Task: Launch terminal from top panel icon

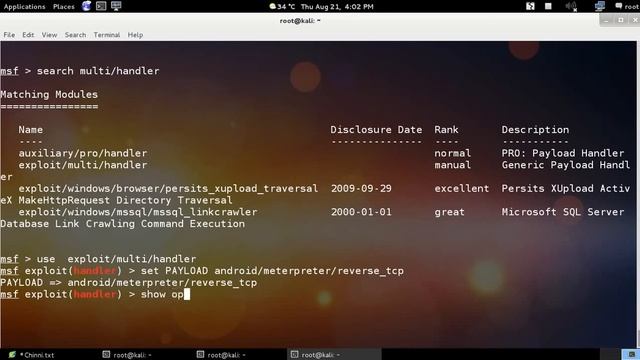Action: click(x=101, y=6)
